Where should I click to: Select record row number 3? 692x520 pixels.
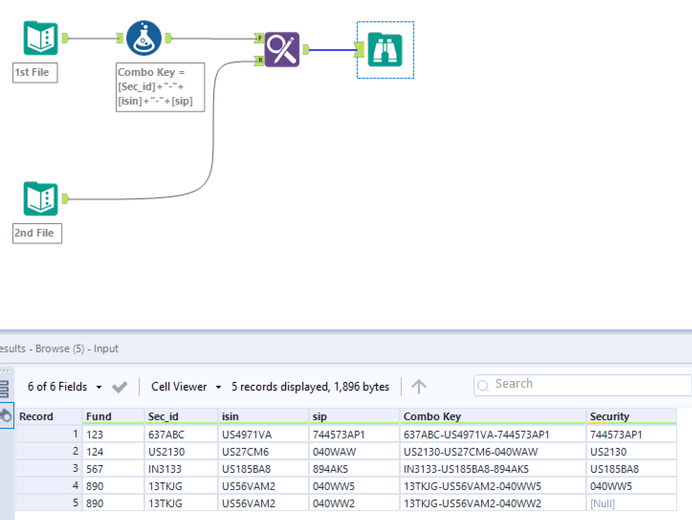click(x=49, y=469)
